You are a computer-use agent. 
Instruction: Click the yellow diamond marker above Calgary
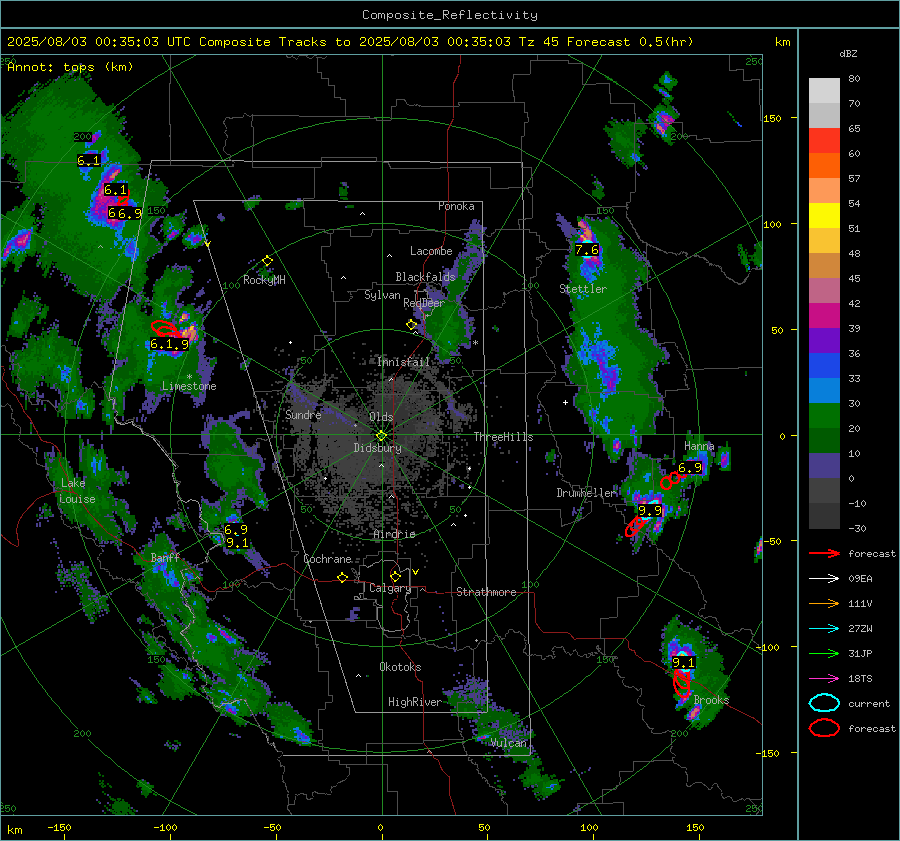pos(395,576)
